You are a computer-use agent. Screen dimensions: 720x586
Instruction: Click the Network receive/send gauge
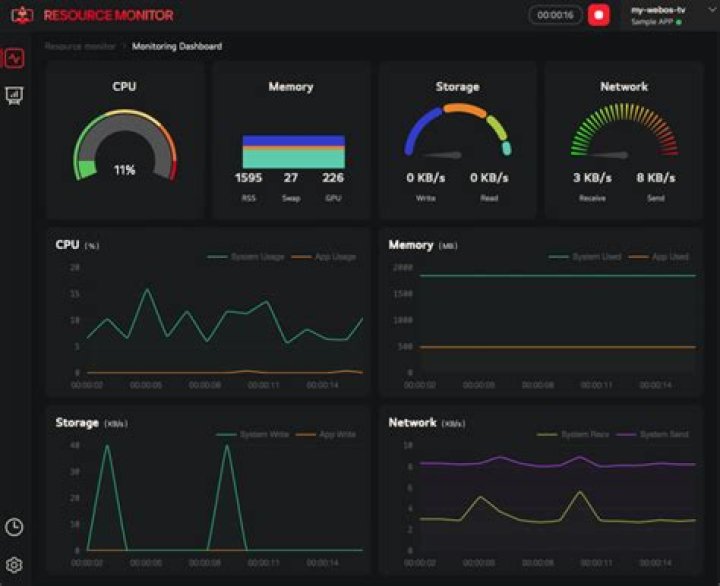(624, 131)
